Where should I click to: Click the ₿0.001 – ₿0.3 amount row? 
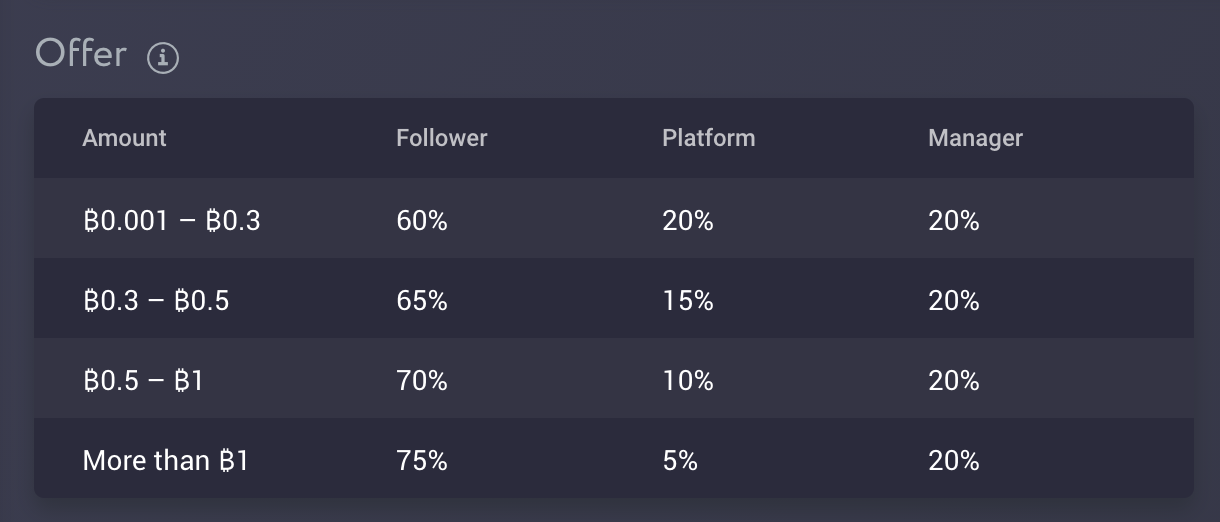coord(614,219)
